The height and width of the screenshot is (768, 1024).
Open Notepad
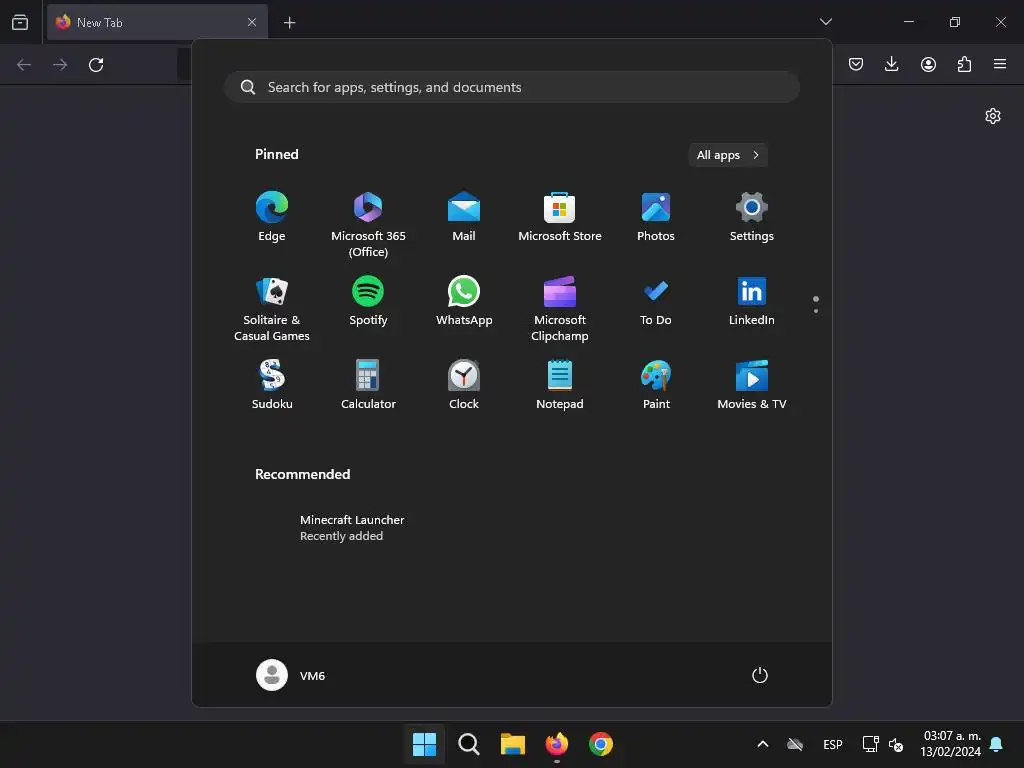pyautogui.click(x=560, y=385)
